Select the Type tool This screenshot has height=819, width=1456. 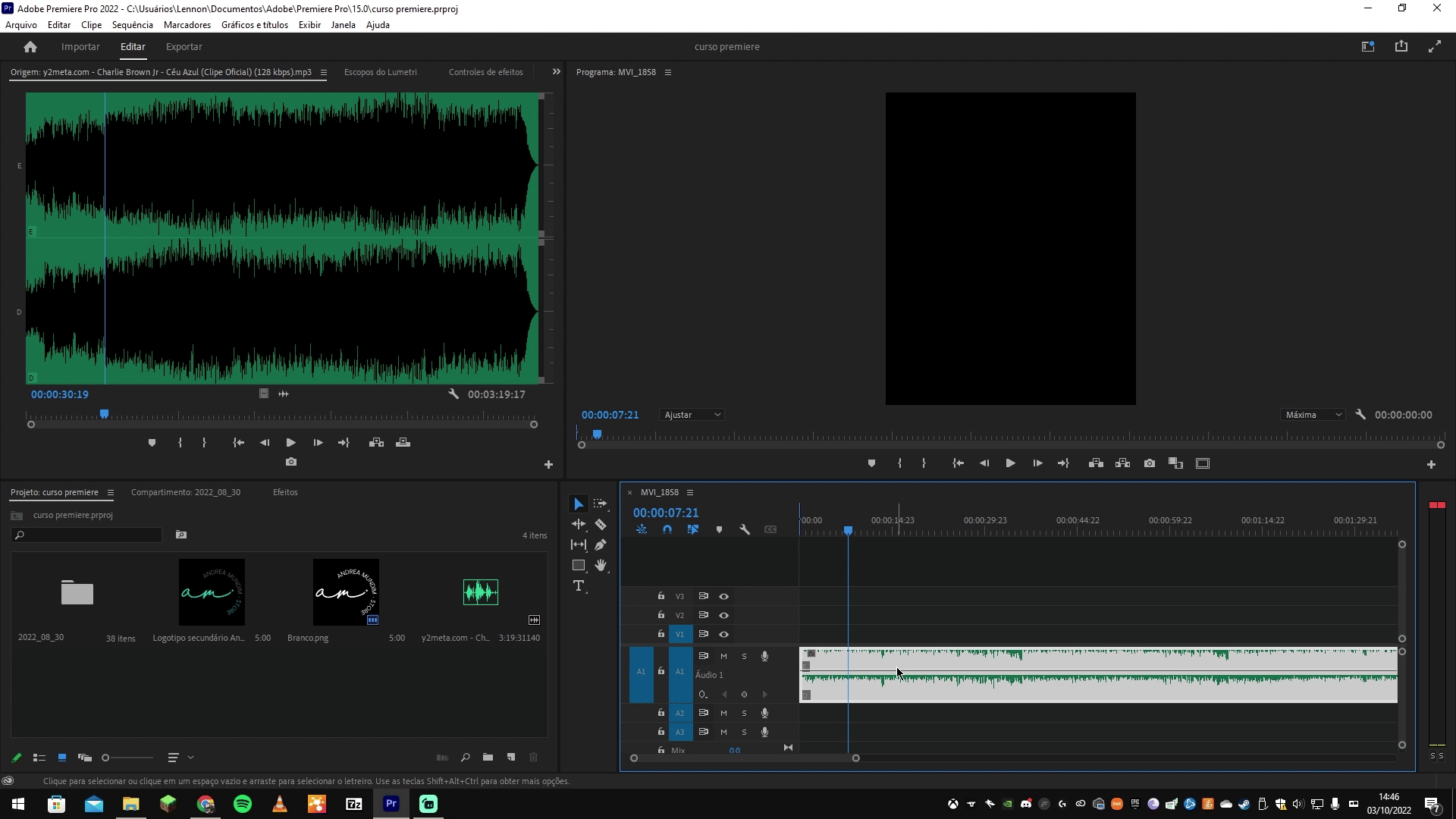[x=579, y=585]
